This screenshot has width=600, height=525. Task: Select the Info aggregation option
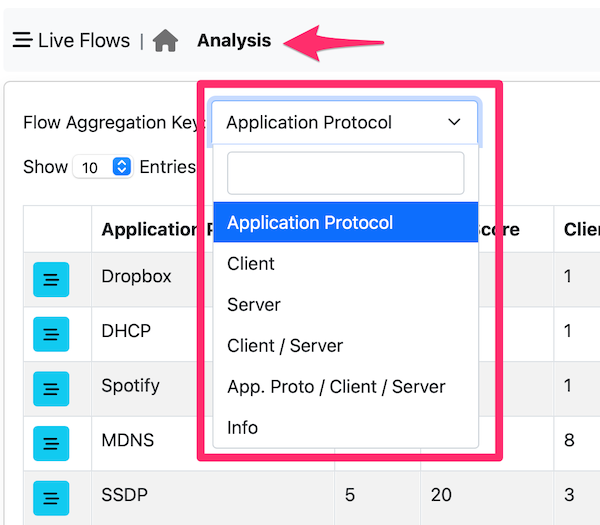[346, 427]
